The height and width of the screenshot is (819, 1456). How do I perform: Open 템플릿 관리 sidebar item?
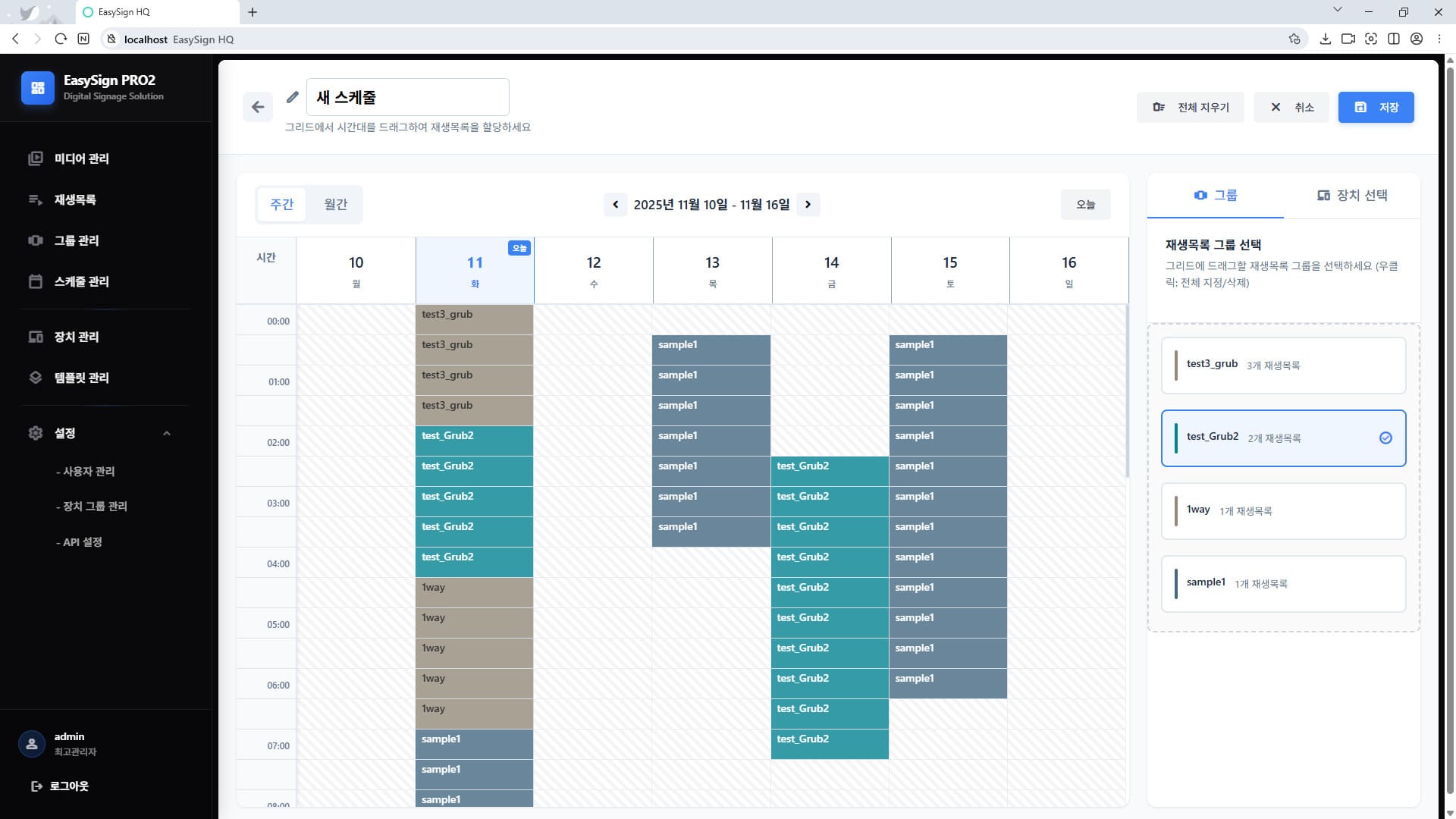coord(81,378)
